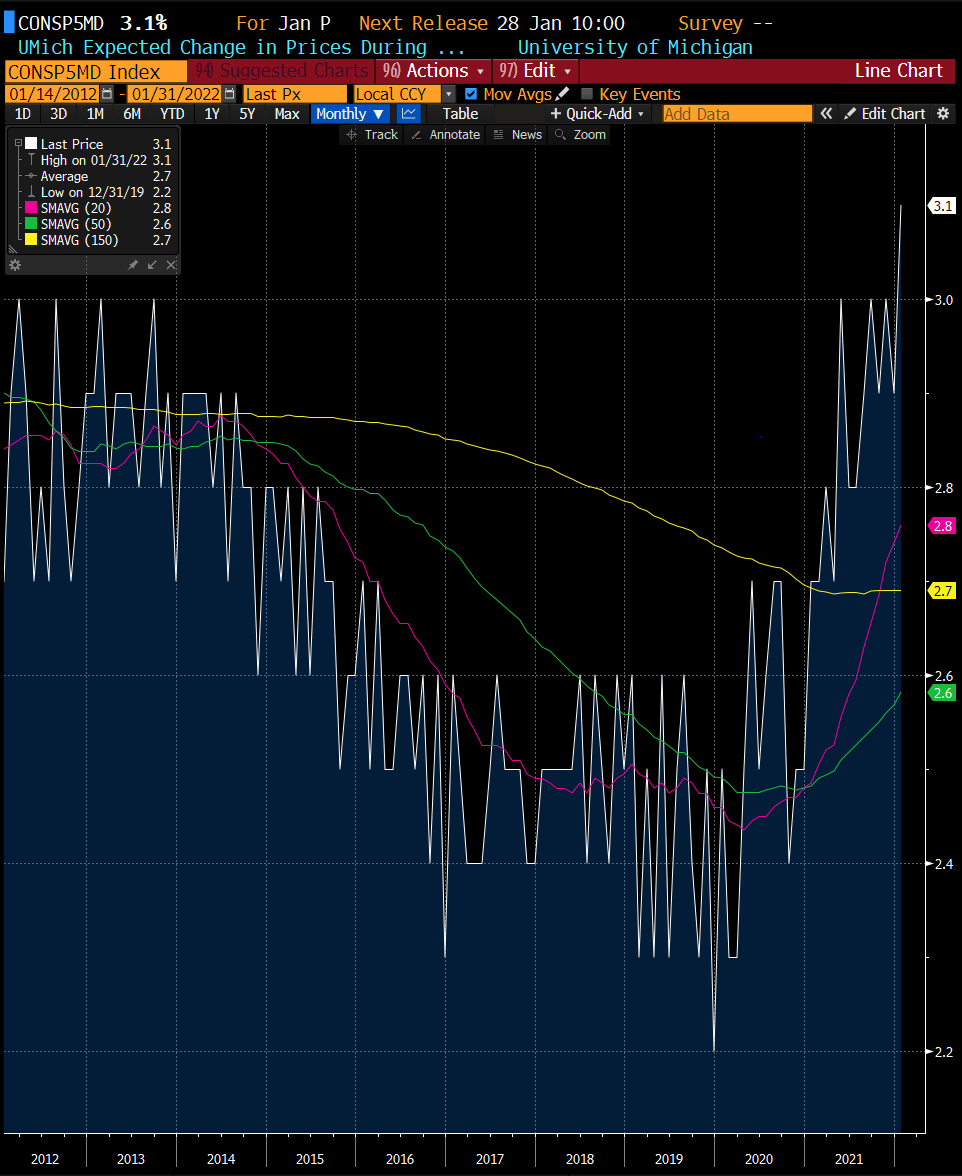This screenshot has width=962, height=1176.
Task: Click the CONSP5MD Index ticker field
Action: coord(96,72)
